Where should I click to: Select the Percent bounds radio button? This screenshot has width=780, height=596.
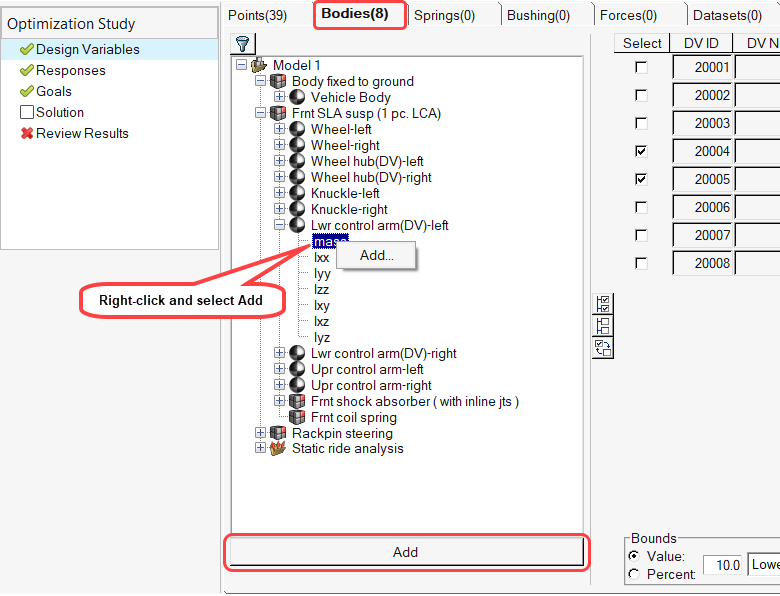coord(633,574)
